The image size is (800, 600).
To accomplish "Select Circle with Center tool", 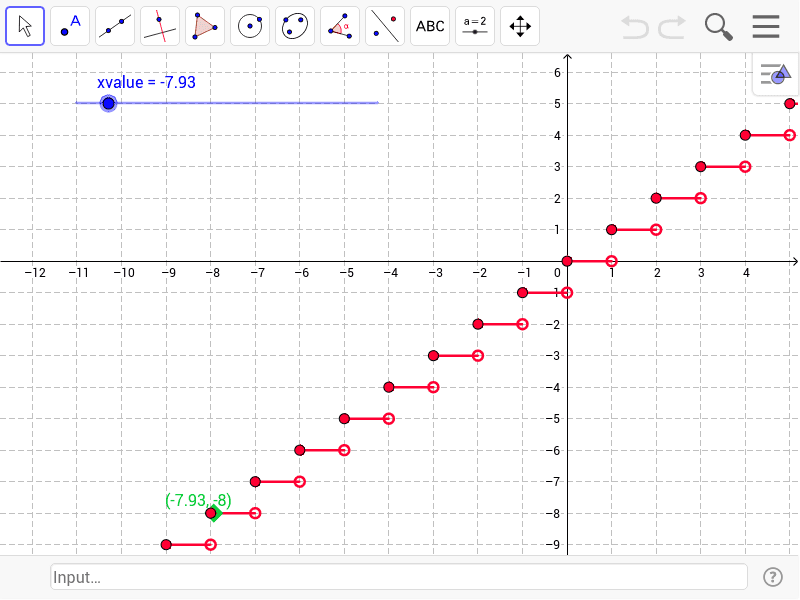I will 250,26.
